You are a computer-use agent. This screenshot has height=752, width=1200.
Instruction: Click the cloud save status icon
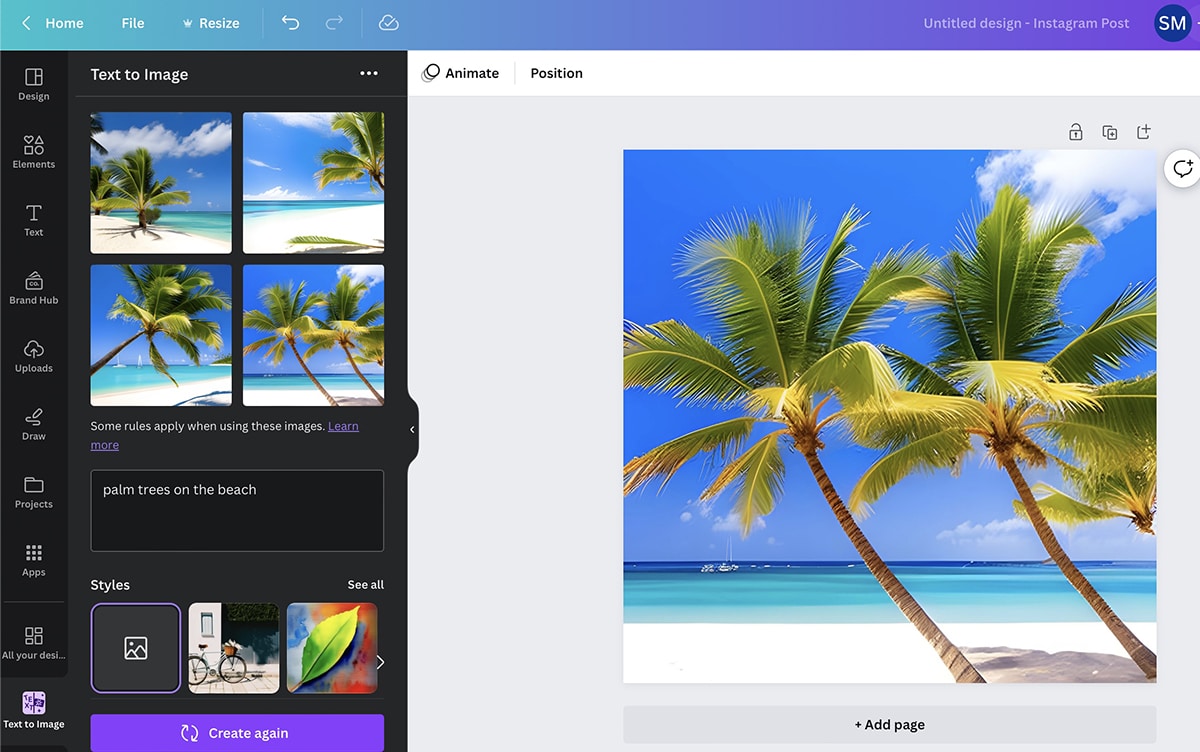(389, 23)
